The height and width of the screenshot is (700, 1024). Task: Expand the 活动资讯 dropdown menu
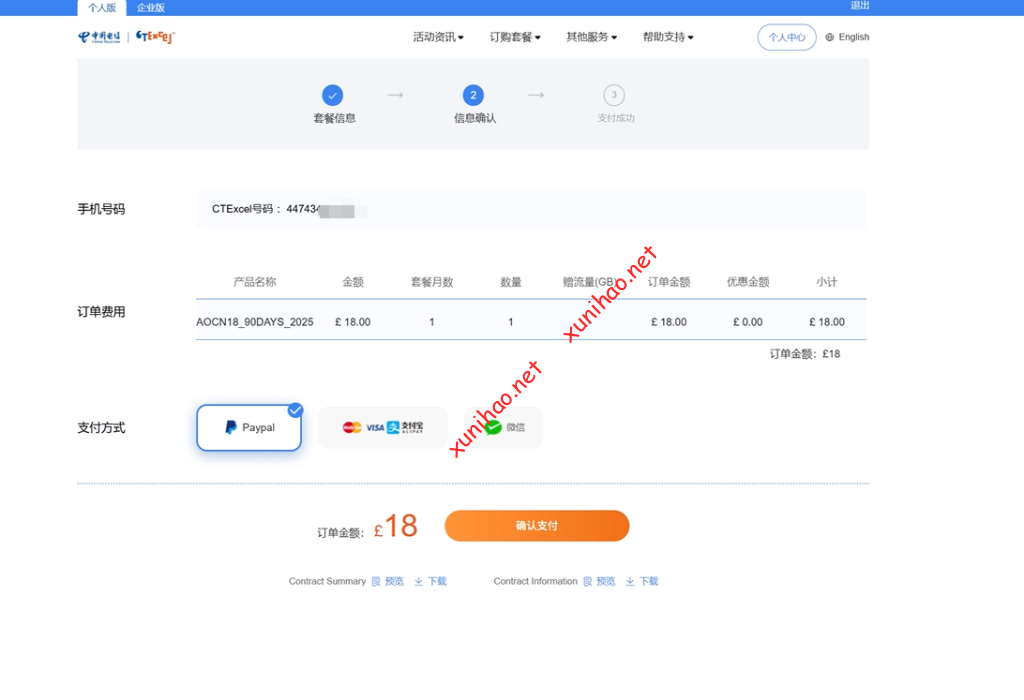click(438, 37)
